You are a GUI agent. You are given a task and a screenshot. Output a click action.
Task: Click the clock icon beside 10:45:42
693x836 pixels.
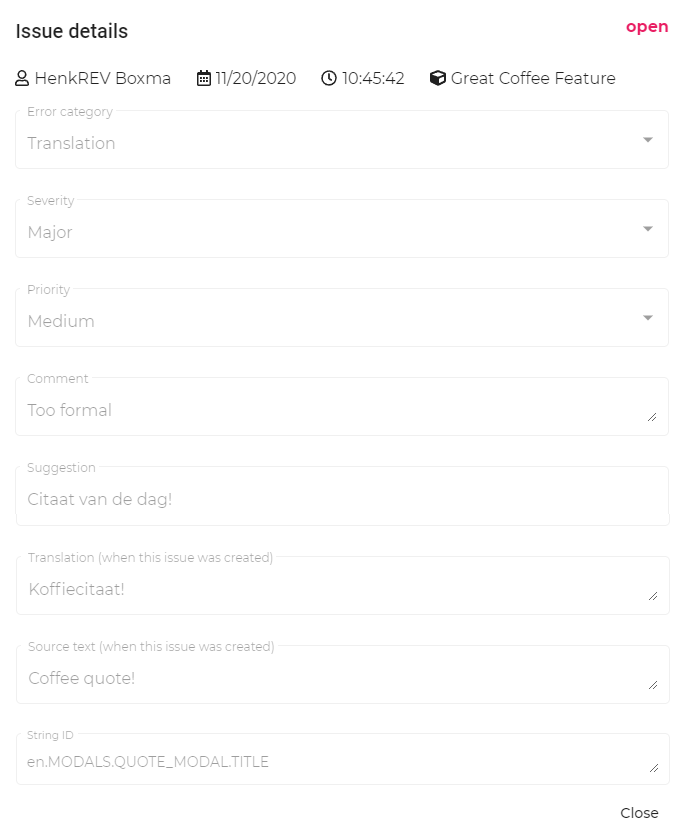click(329, 78)
